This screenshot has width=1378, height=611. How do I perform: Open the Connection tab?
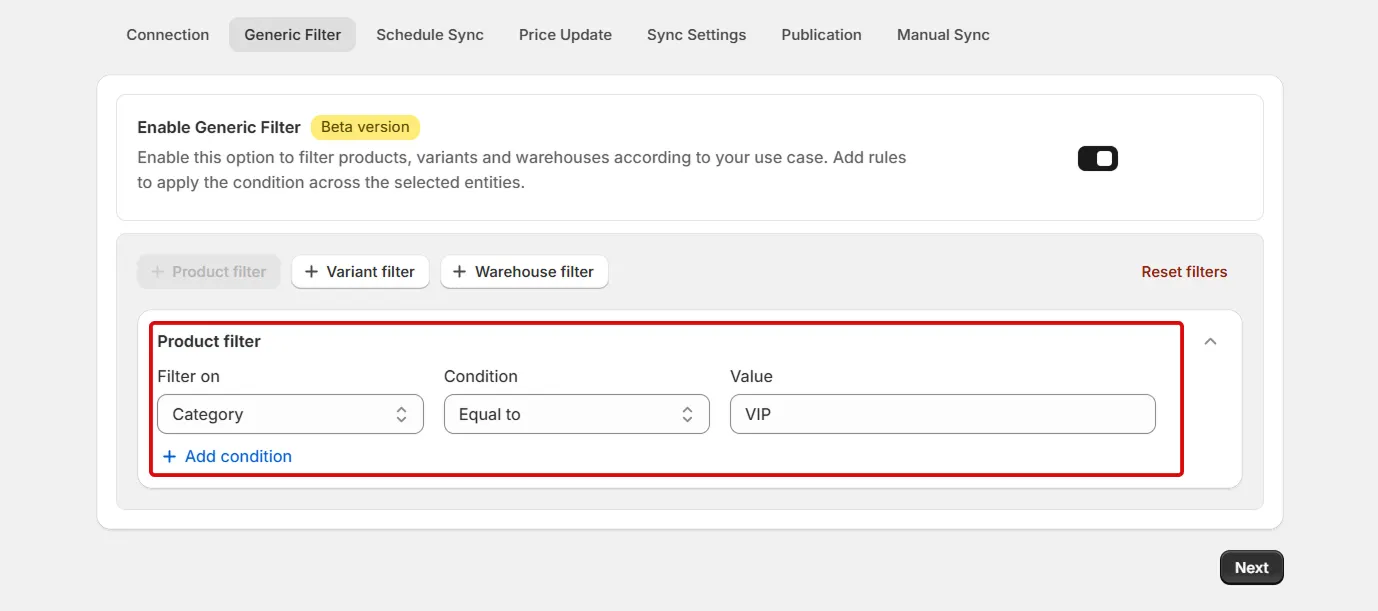click(x=168, y=34)
